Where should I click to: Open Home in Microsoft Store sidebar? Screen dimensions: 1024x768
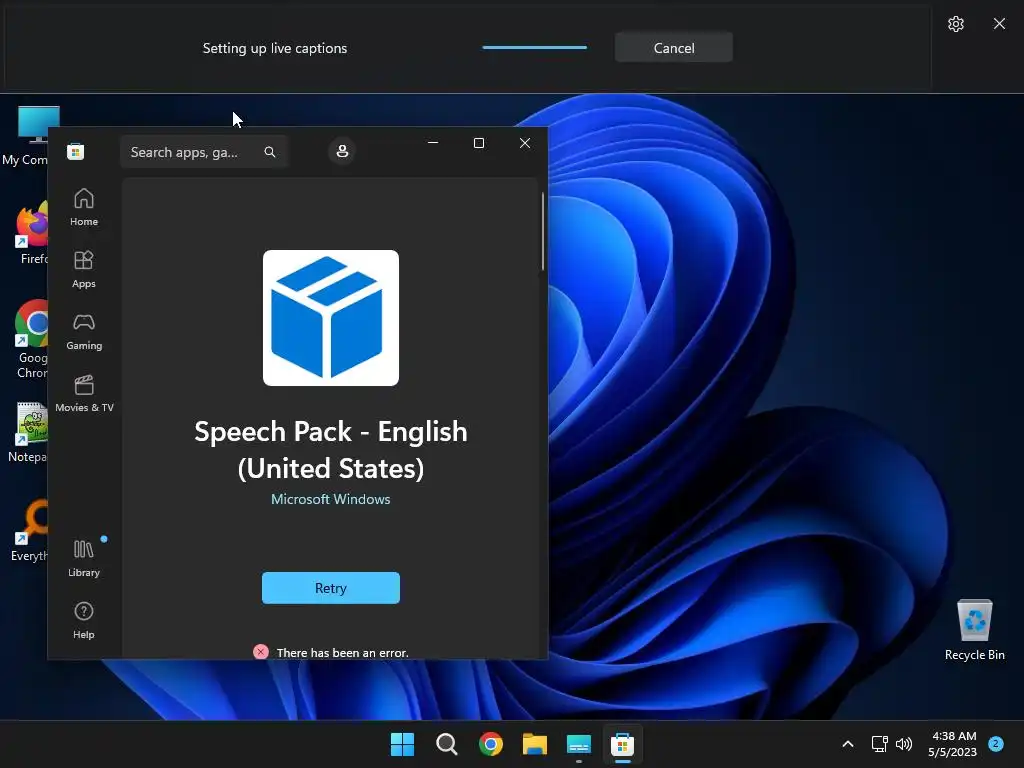pyautogui.click(x=84, y=207)
